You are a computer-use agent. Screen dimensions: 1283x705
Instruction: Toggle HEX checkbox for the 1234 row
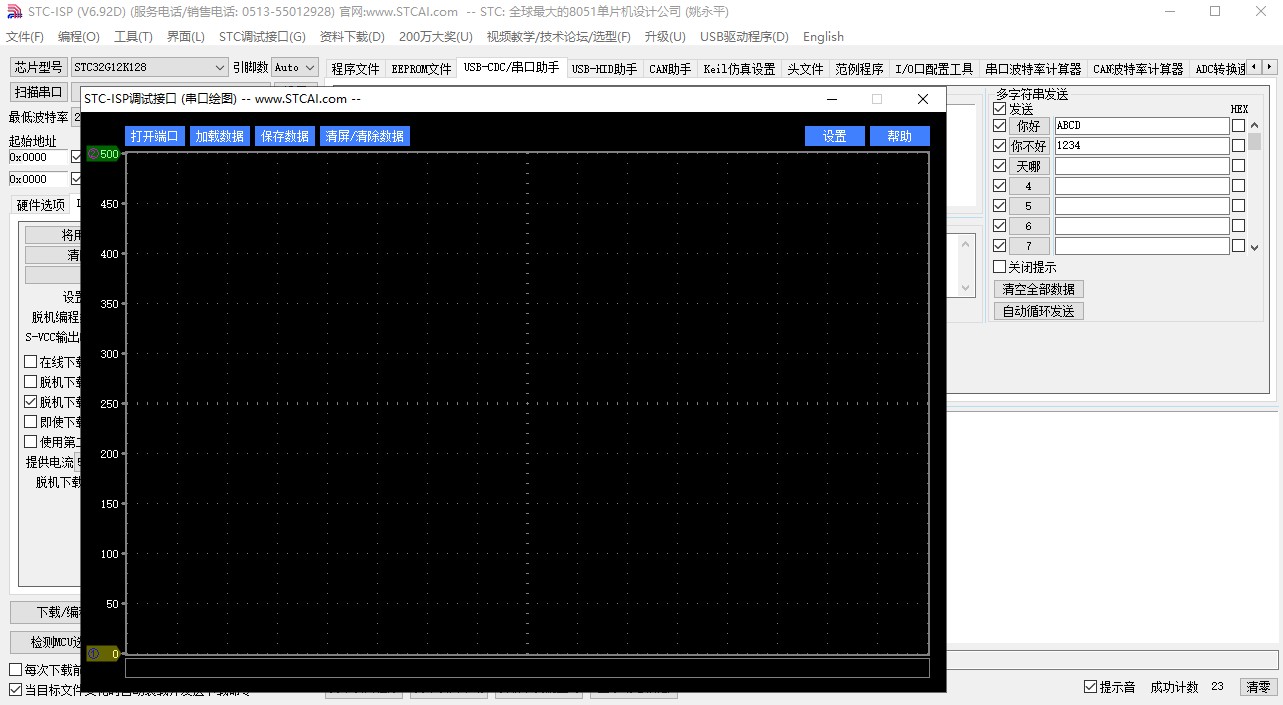(x=1238, y=146)
